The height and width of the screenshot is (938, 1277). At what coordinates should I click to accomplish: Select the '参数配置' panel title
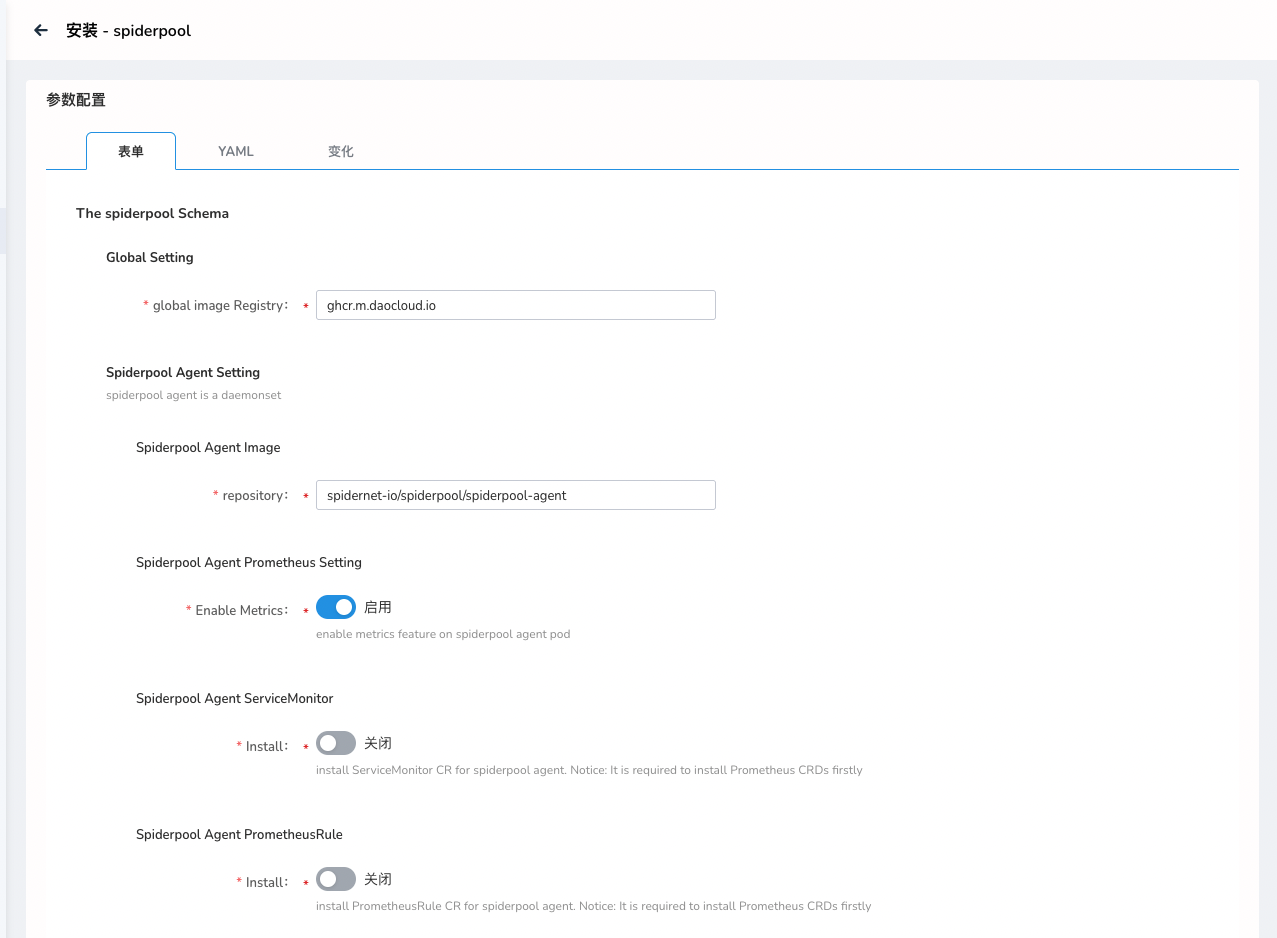tap(76, 100)
